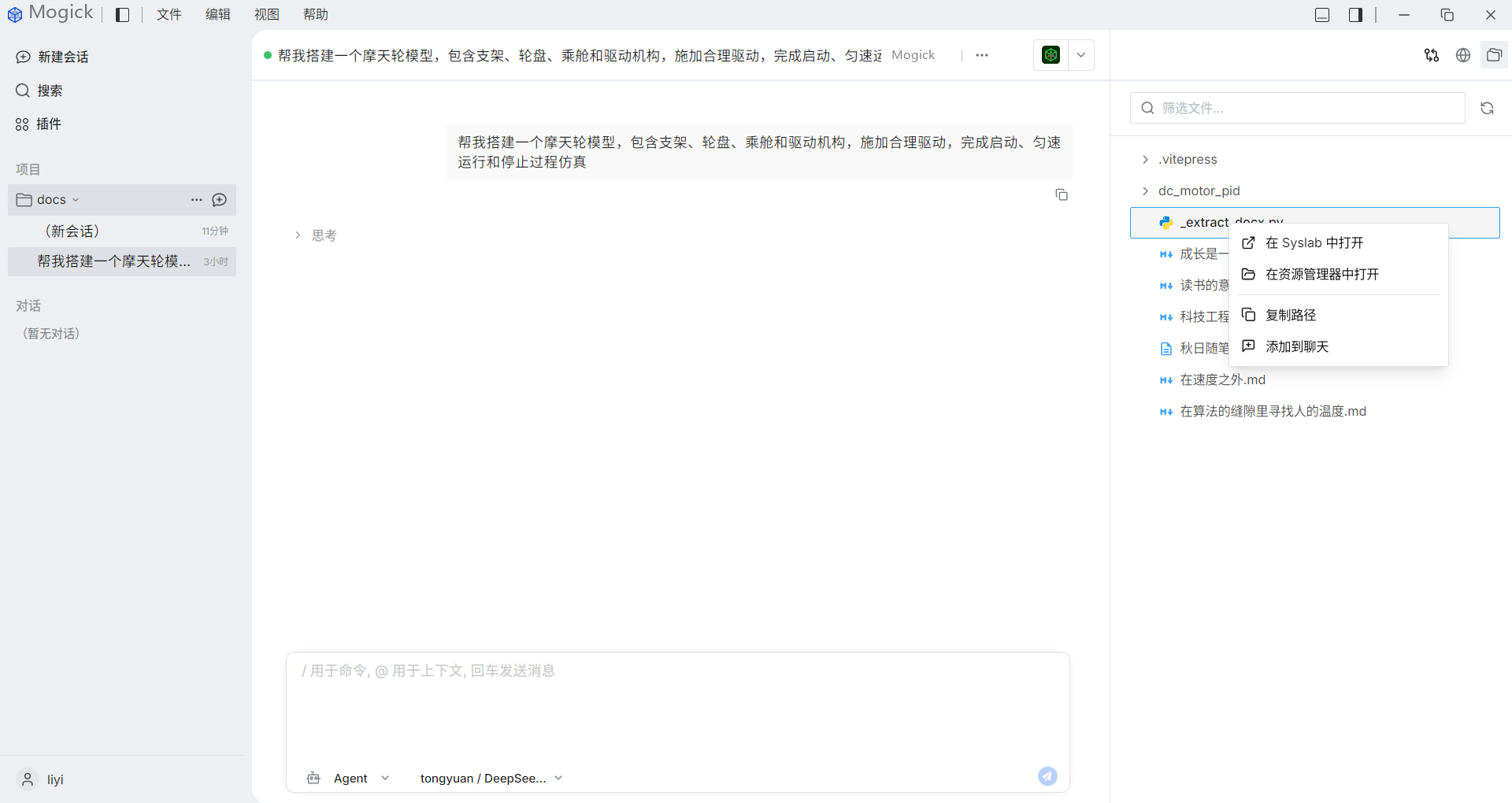Open the globe browser icon
The height and width of the screenshot is (803, 1512).
click(1463, 55)
